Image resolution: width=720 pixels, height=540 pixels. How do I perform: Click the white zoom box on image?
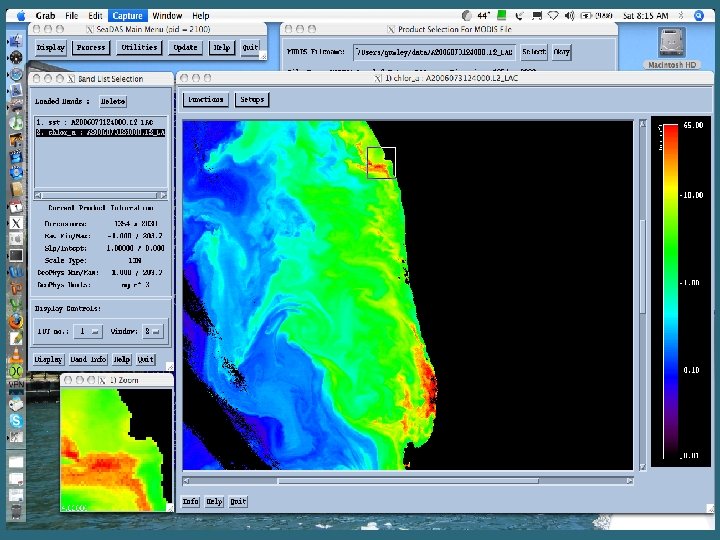[381, 163]
